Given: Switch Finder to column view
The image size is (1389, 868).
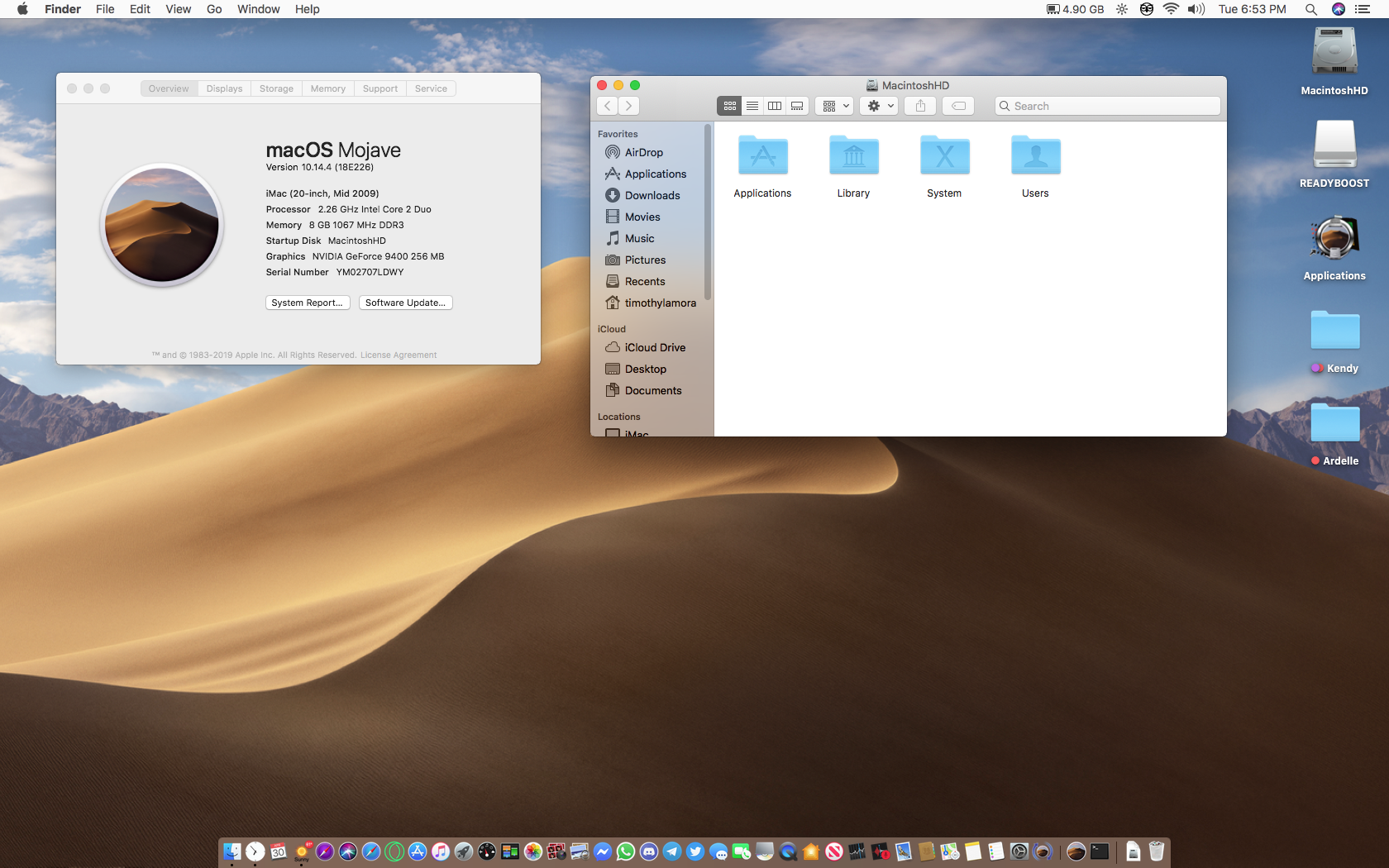Looking at the screenshot, I should pyautogui.click(x=775, y=106).
